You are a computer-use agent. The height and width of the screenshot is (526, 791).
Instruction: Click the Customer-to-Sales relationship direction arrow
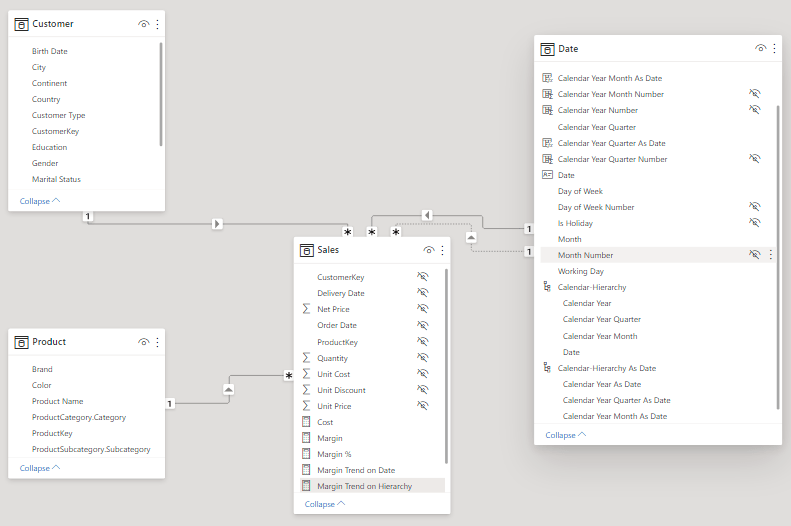coord(217,224)
